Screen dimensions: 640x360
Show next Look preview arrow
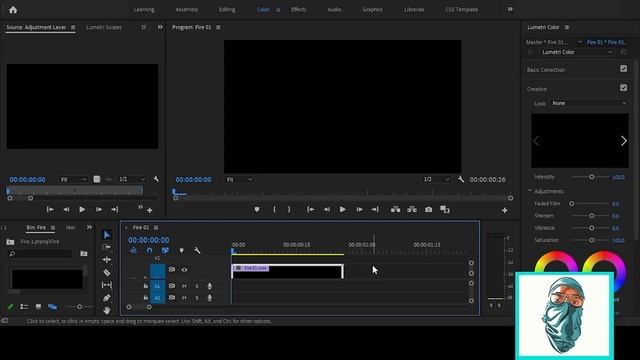623,141
